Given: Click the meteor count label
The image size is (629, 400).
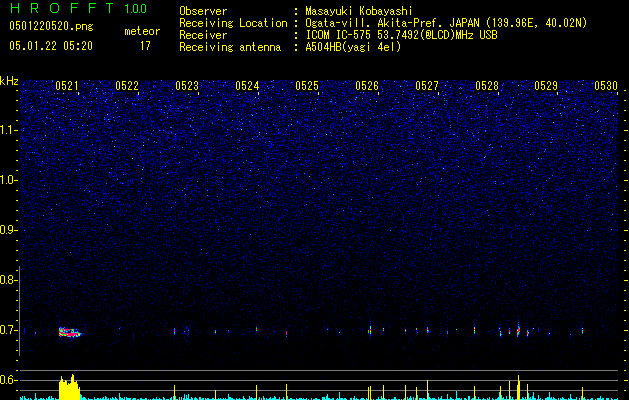Looking at the screenshot, I should pyautogui.click(x=142, y=31).
